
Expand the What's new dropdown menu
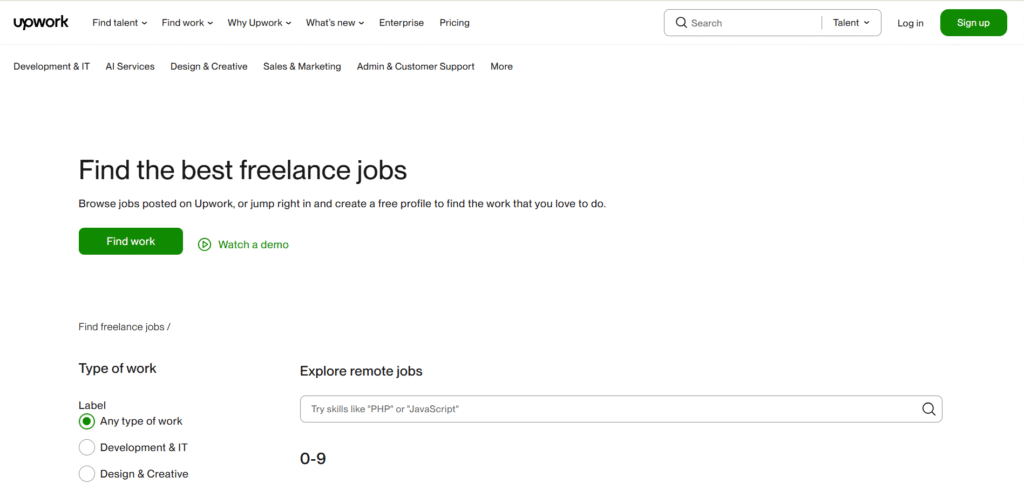pyautogui.click(x=335, y=23)
